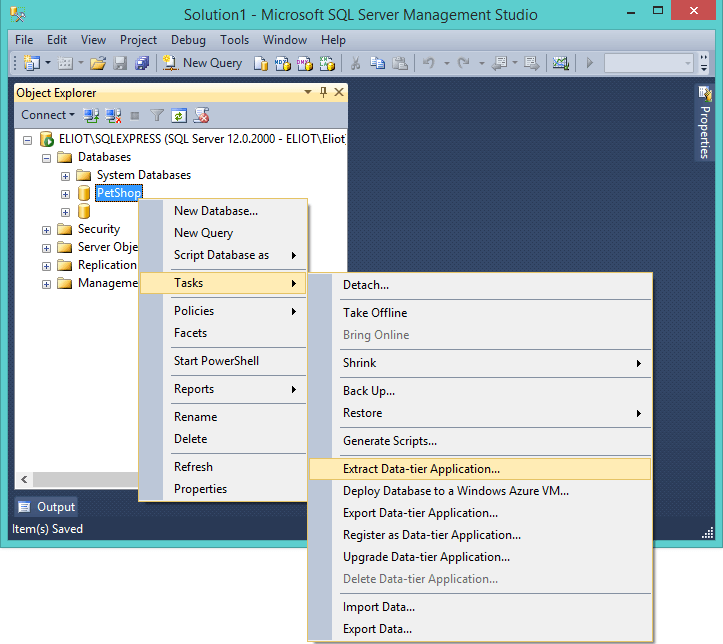Toggle auto-hide pin on Object Explorer
The width and height of the screenshot is (723, 644).
pyautogui.click(x=323, y=92)
